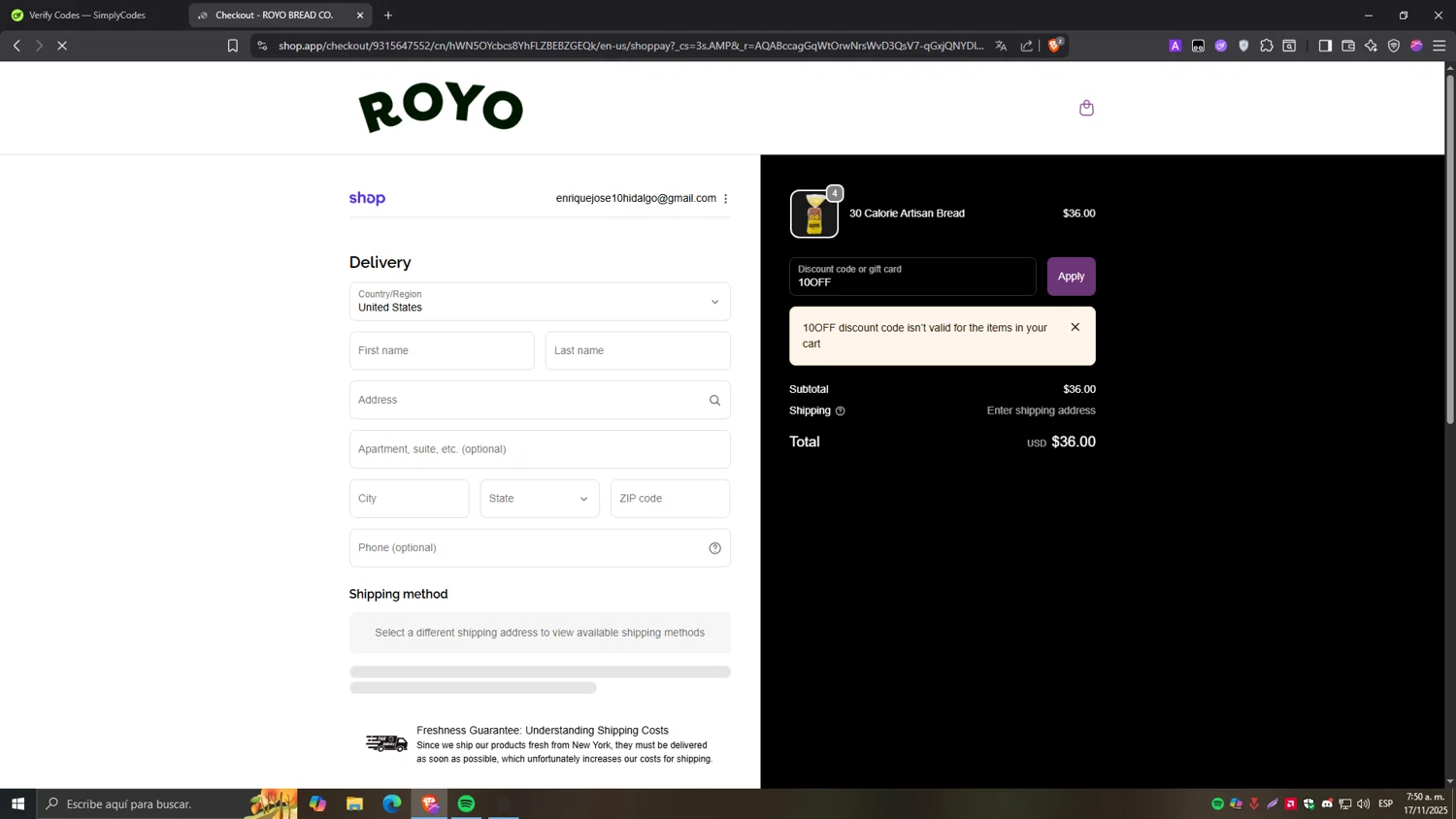This screenshot has width=1456, height=819.
Task: Open the Windows Start menu
Action: pos(17,803)
